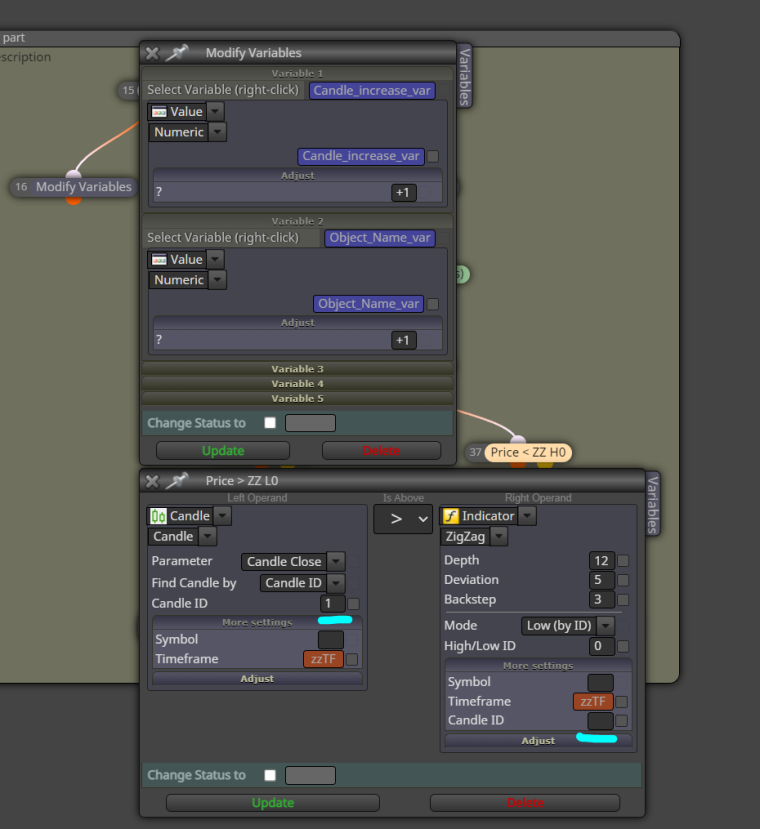
Task: Open Variables side tab of Price panel
Action: tap(653, 504)
